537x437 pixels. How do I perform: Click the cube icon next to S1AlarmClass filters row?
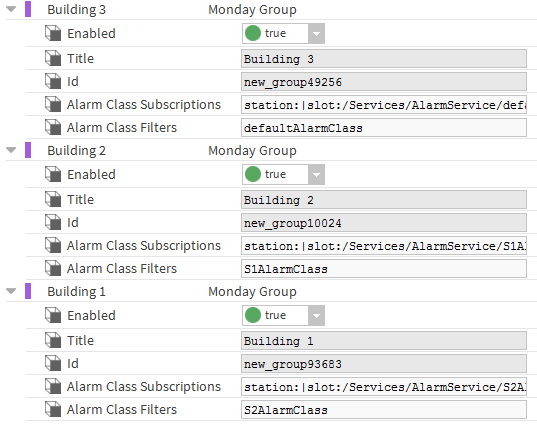tap(53, 268)
